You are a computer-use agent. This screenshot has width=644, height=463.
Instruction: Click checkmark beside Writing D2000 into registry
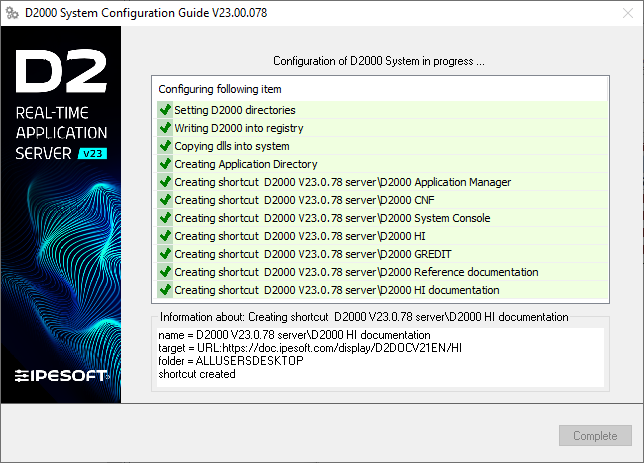(165, 128)
